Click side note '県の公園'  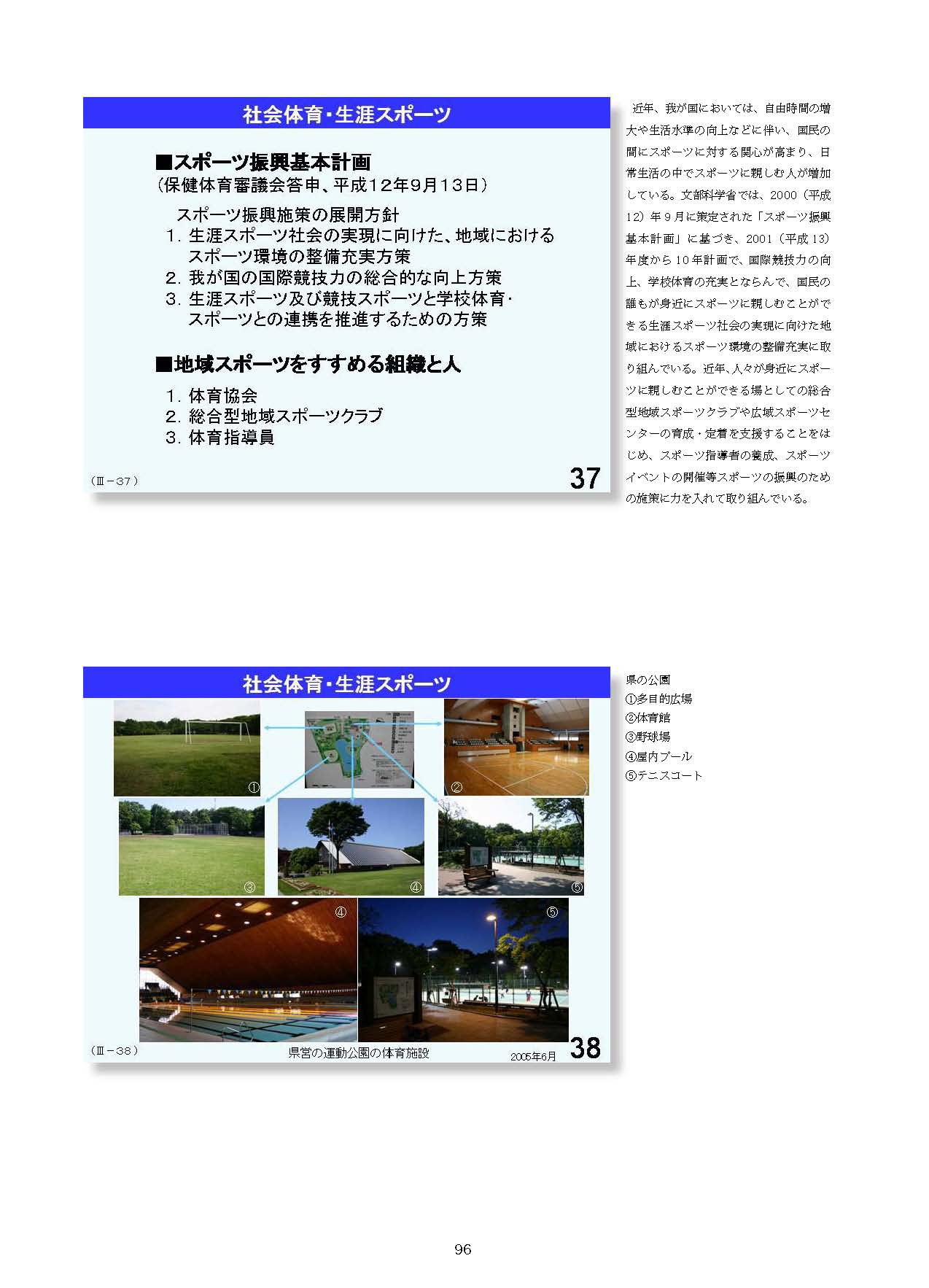648,680
